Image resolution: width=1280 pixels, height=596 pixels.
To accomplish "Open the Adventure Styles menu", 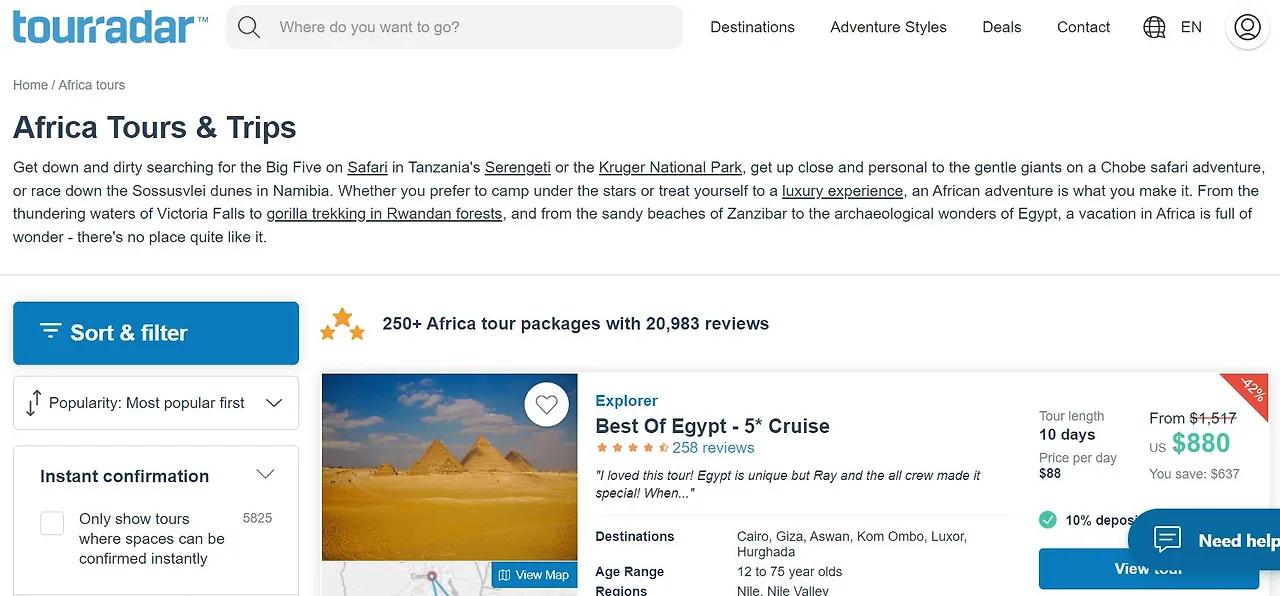I will [x=888, y=28].
